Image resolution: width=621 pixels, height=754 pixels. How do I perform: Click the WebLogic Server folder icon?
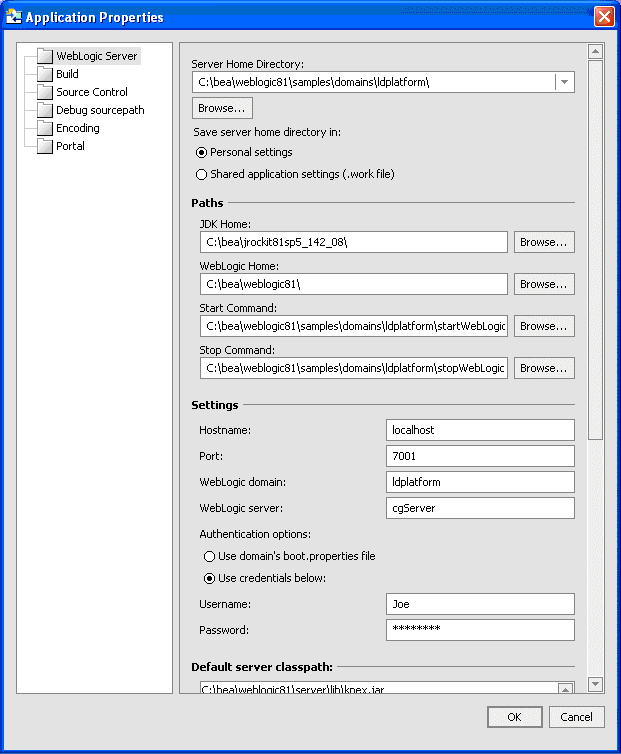45,56
